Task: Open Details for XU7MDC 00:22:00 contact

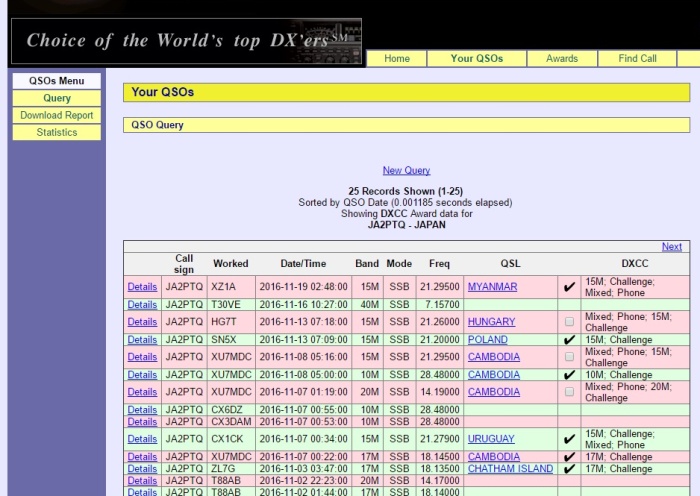Action: (142, 457)
